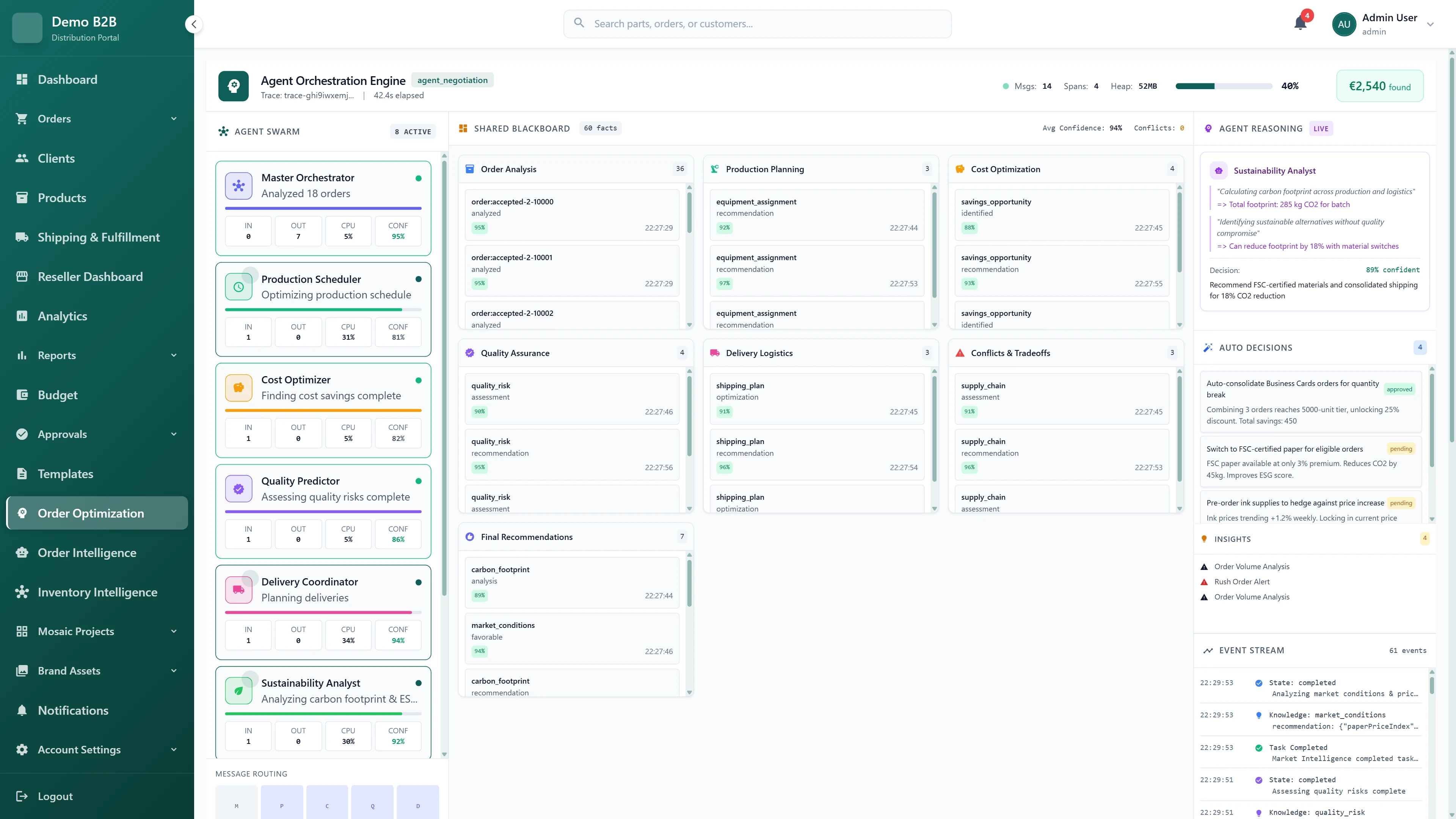Click the agent_negotiation badge
The height and width of the screenshot is (819, 1456).
click(452, 80)
